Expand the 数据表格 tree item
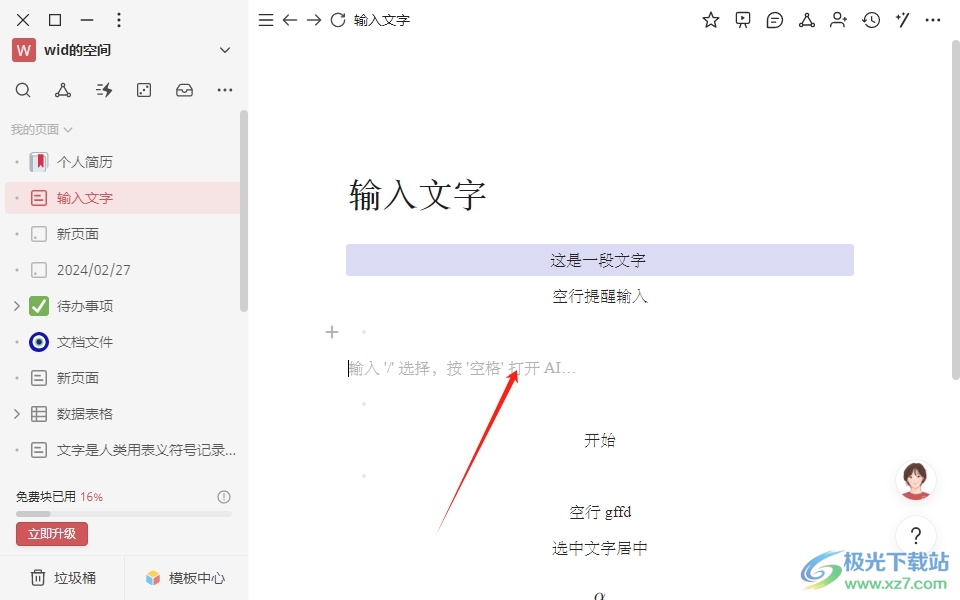960x600 pixels. pyautogui.click(x=17, y=414)
